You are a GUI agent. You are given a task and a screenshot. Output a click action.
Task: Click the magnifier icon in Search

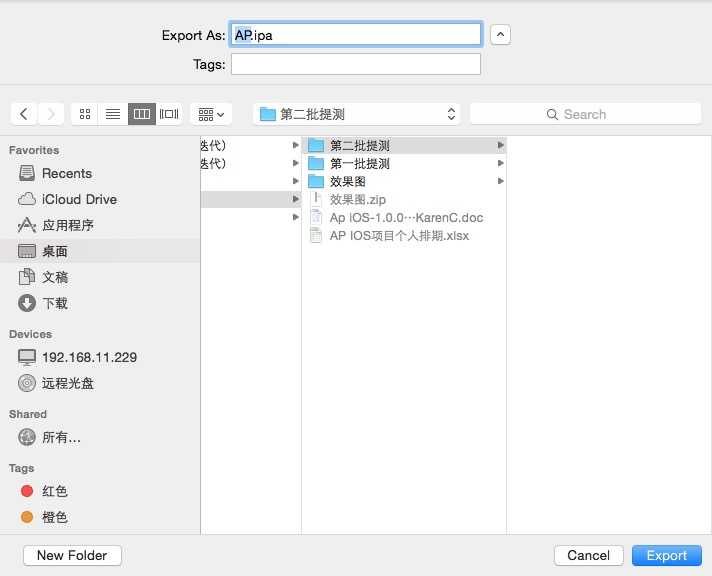point(552,114)
